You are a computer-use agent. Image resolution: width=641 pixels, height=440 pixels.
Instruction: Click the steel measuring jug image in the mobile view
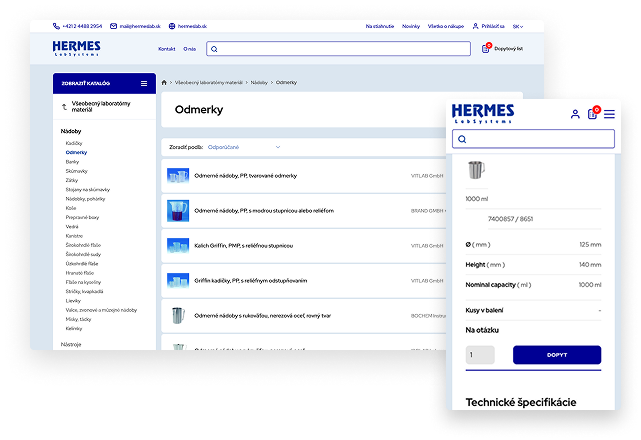click(x=476, y=170)
